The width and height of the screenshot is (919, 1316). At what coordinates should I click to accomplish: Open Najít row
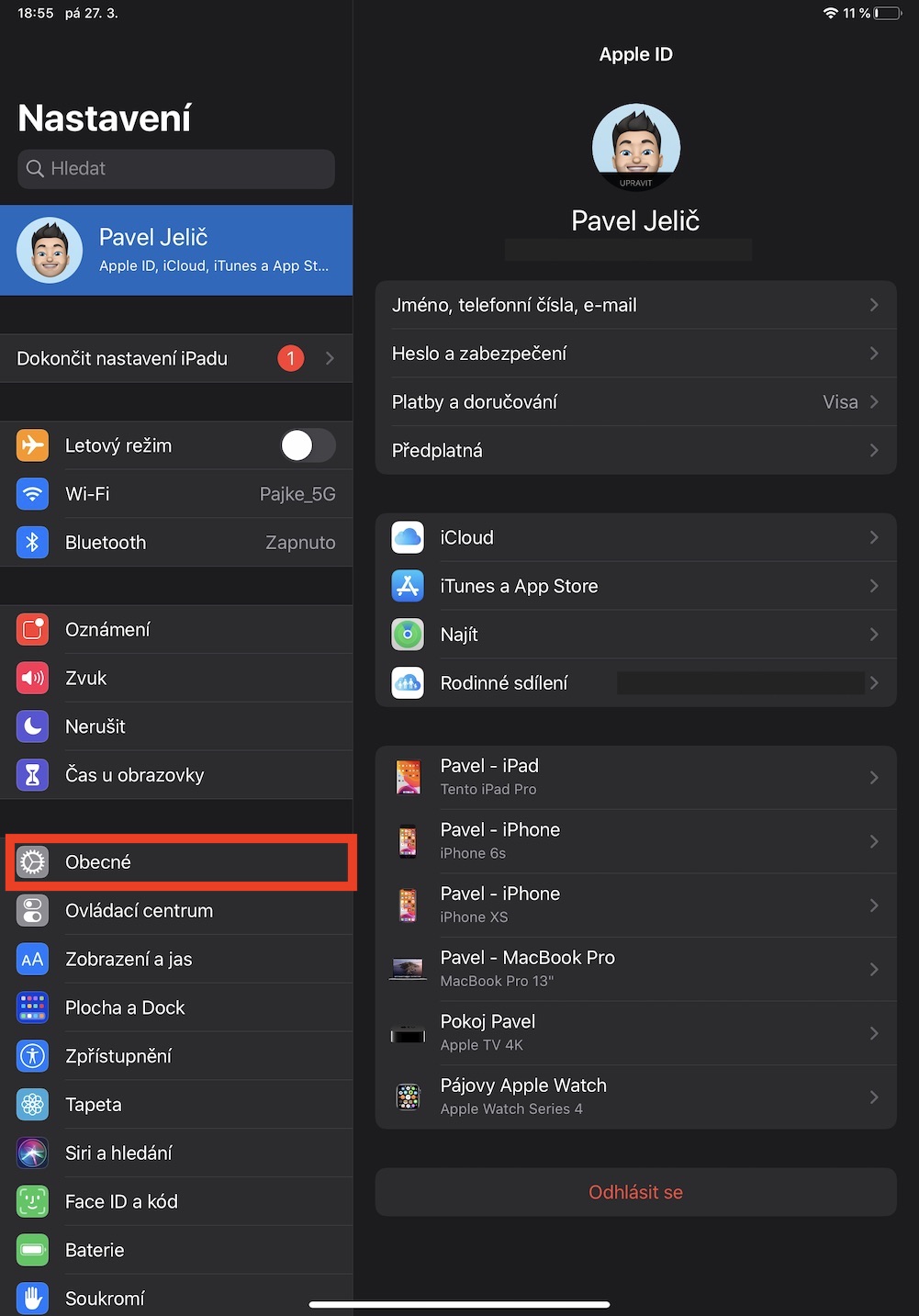[x=635, y=635]
